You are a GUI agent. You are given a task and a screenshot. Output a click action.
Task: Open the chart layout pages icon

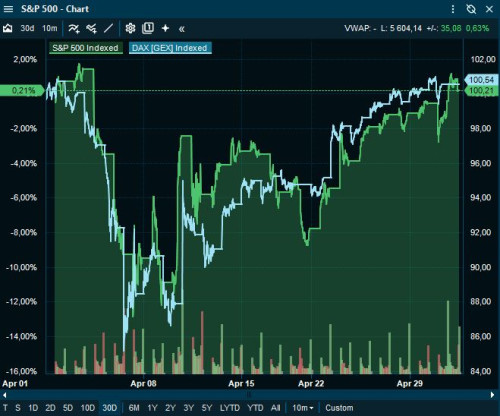(148, 28)
